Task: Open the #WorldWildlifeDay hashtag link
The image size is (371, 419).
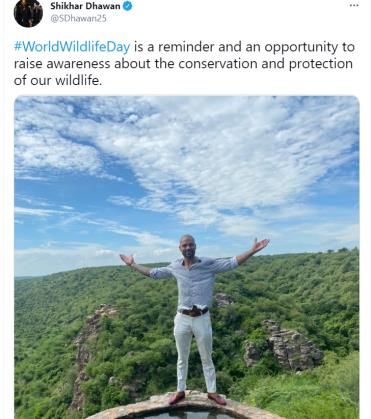Action: [x=72, y=46]
